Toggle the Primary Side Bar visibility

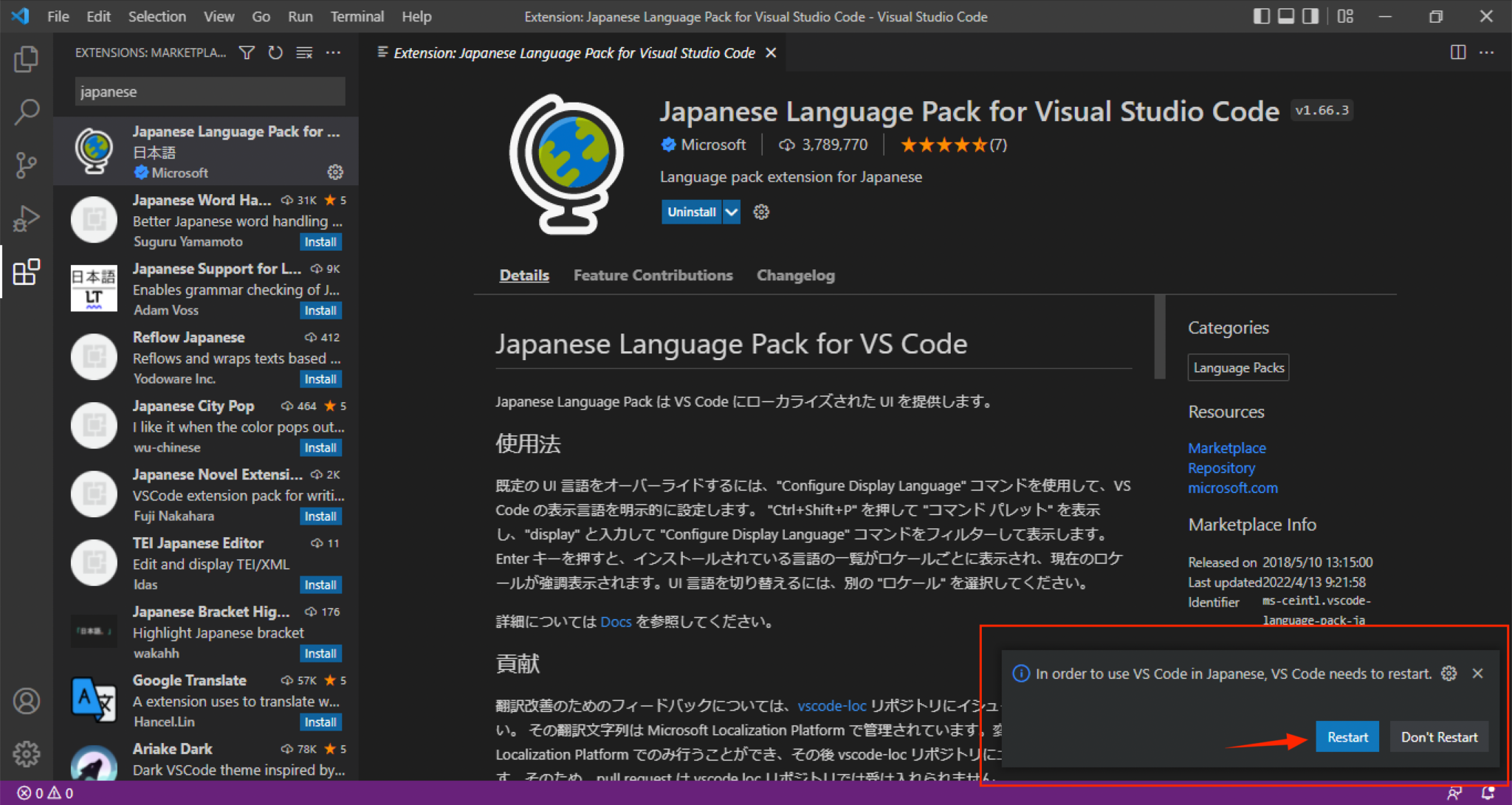pos(1262,16)
